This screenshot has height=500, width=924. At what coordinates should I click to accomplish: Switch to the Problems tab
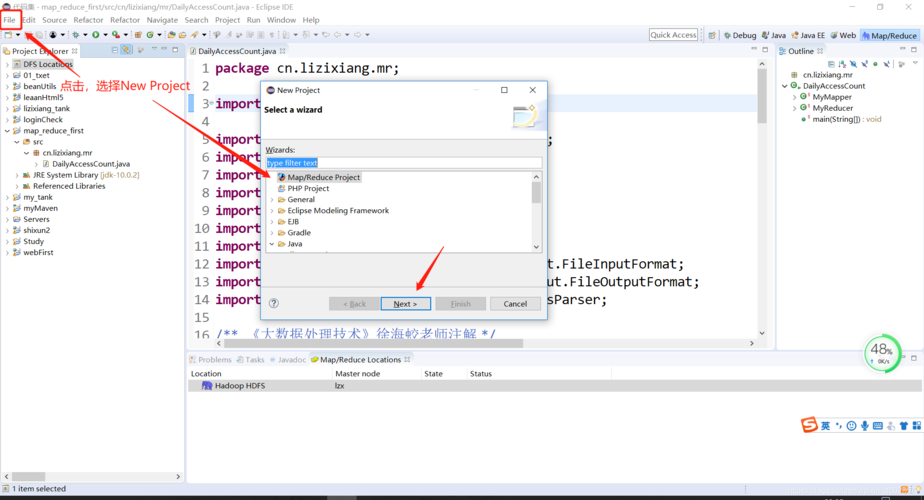click(210, 360)
